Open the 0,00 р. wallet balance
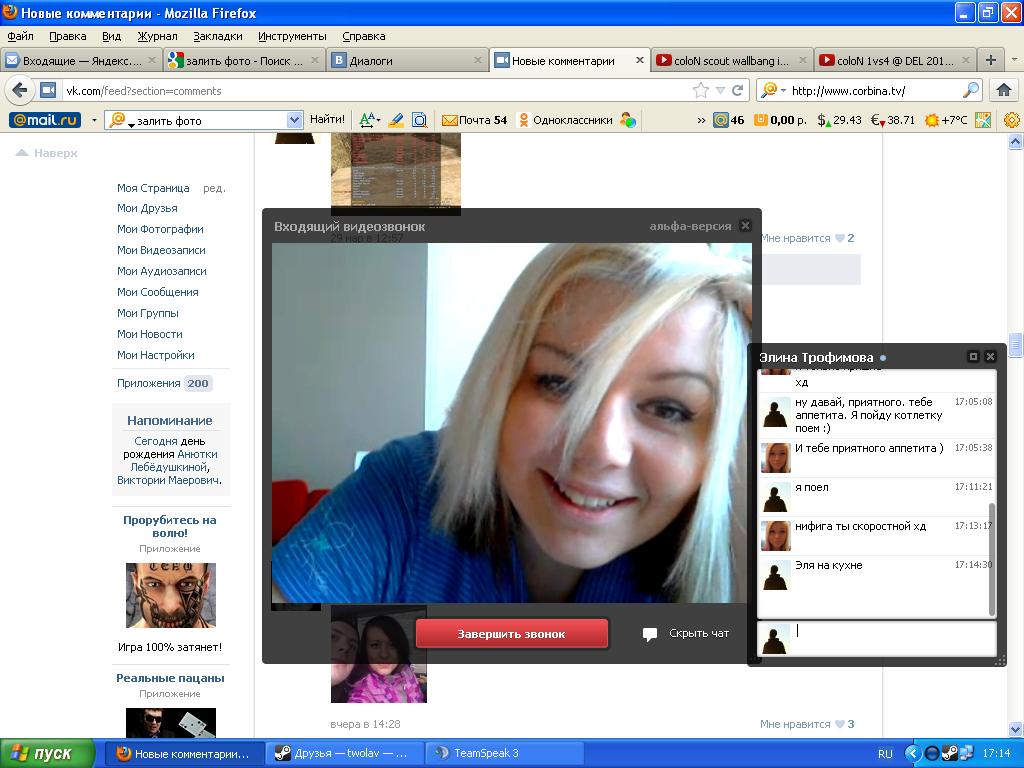Image resolution: width=1024 pixels, height=768 pixels. point(780,120)
